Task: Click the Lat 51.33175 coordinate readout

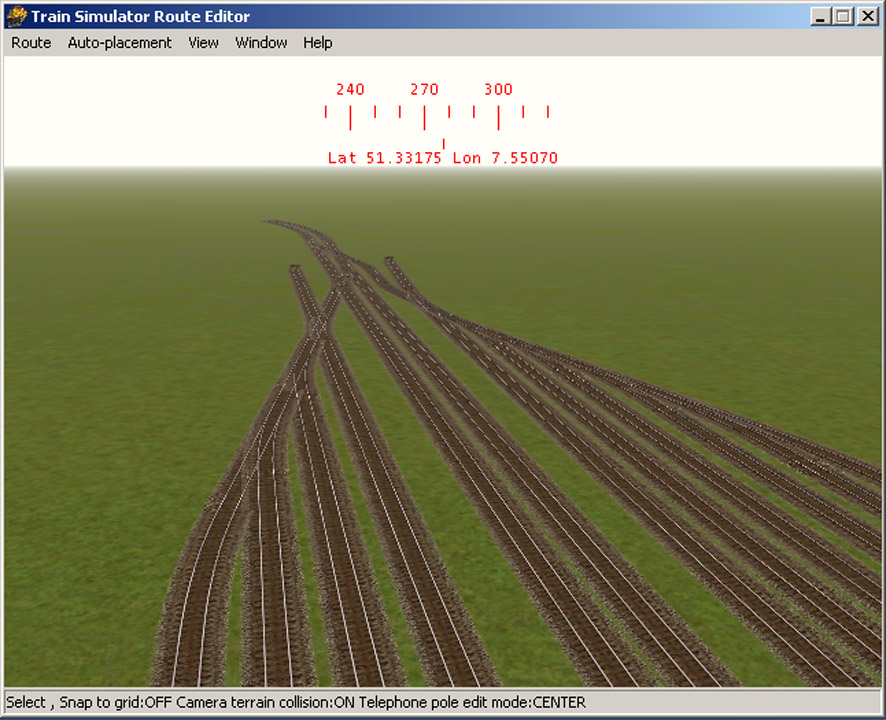Action: tap(385, 158)
